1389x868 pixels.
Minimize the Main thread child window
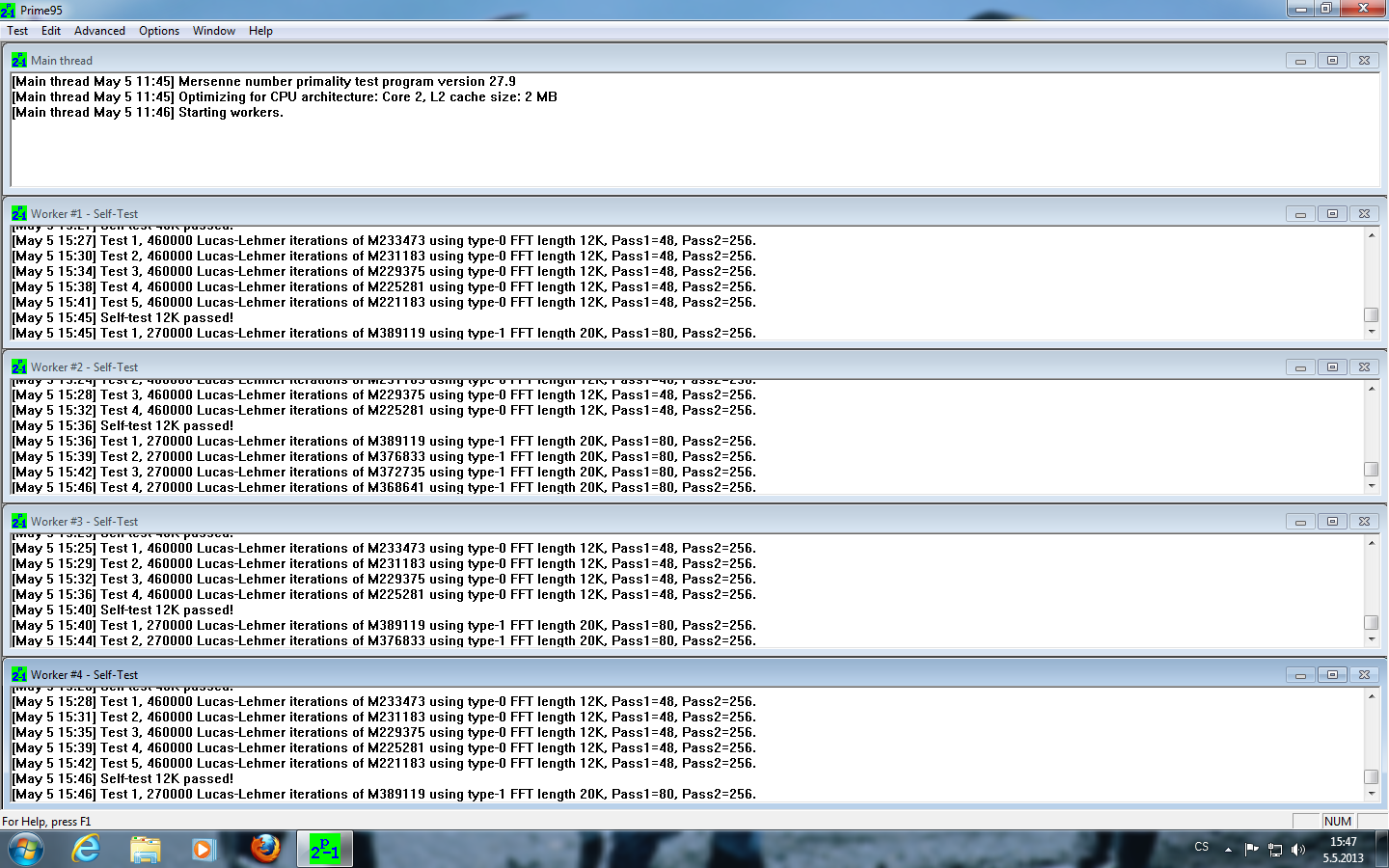pyautogui.click(x=1300, y=61)
